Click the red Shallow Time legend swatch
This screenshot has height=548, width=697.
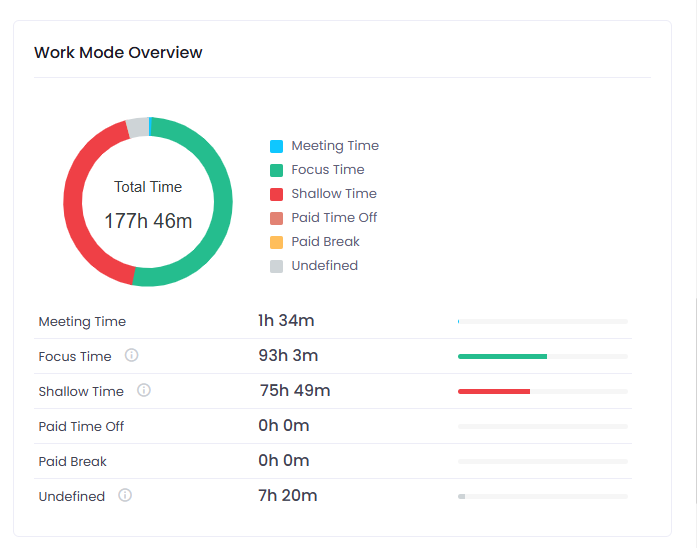pyautogui.click(x=277, y=194)
